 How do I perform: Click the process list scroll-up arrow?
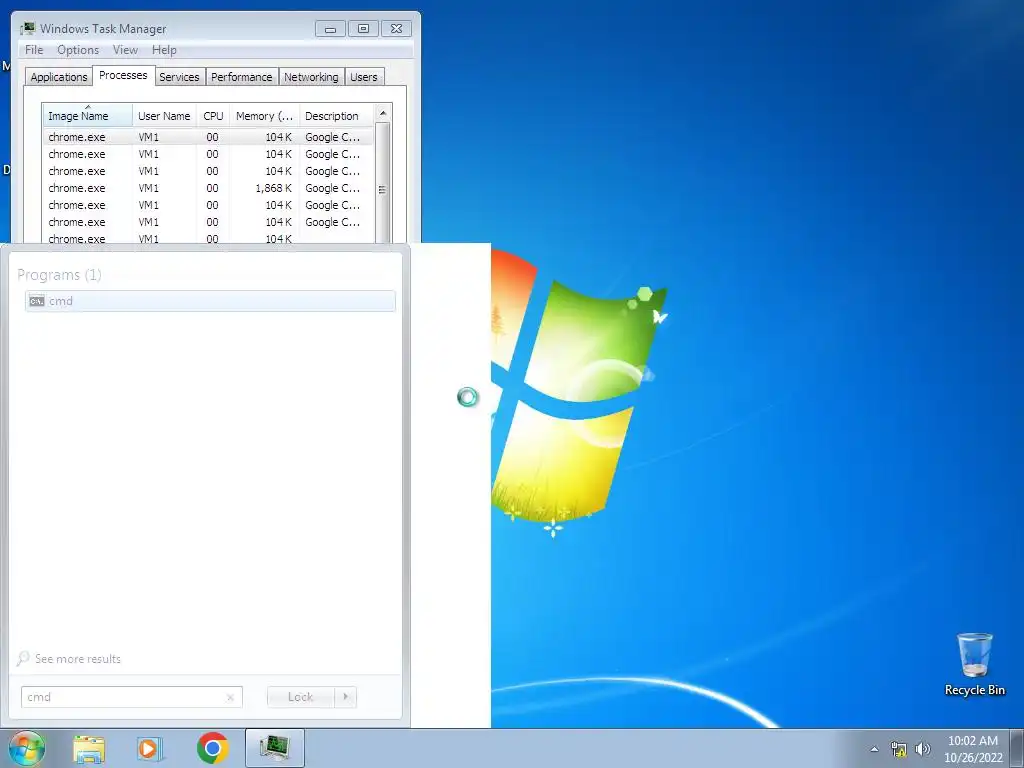pos(383,114)
